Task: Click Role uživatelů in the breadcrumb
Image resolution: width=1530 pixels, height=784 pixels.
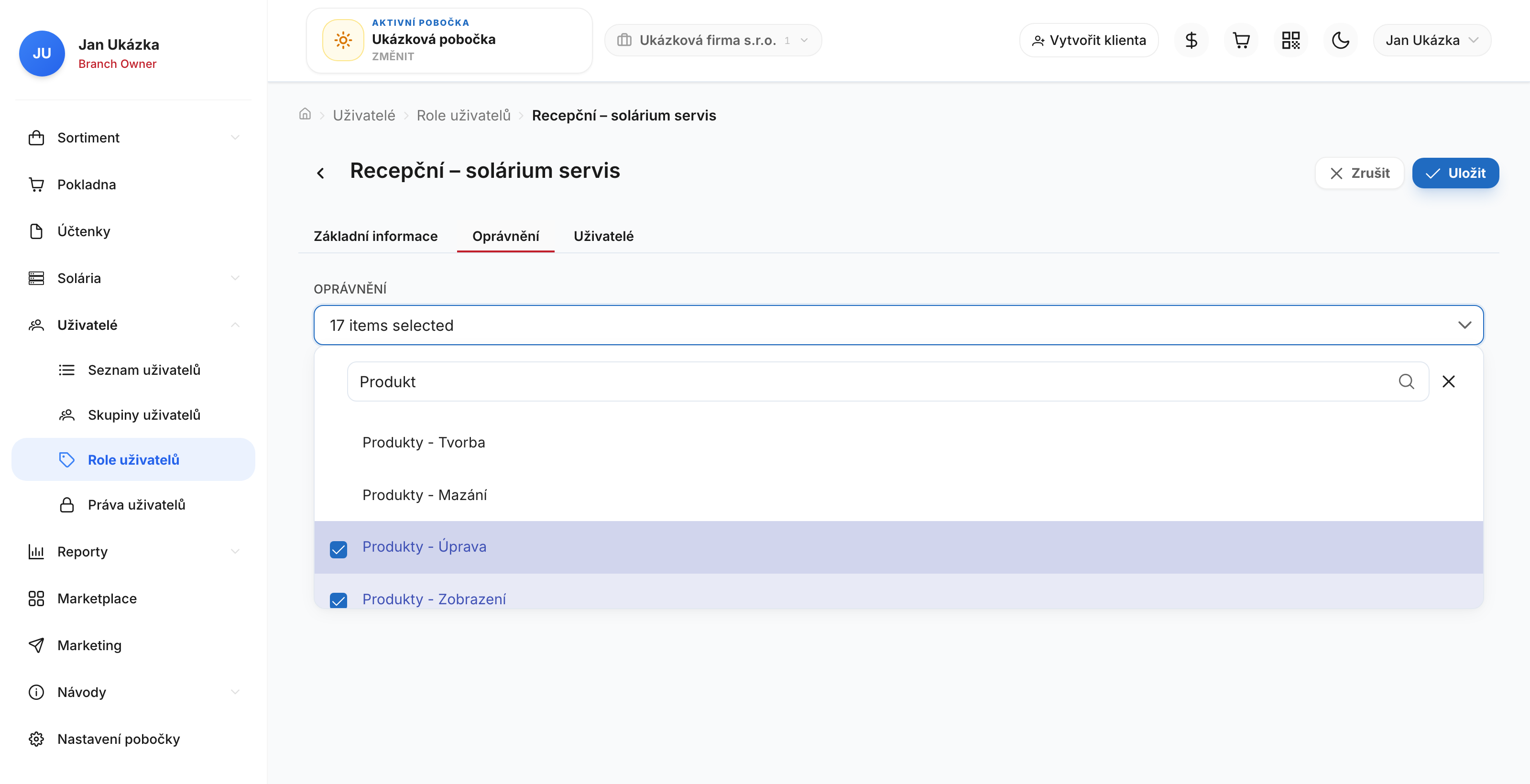Action: 463,115
